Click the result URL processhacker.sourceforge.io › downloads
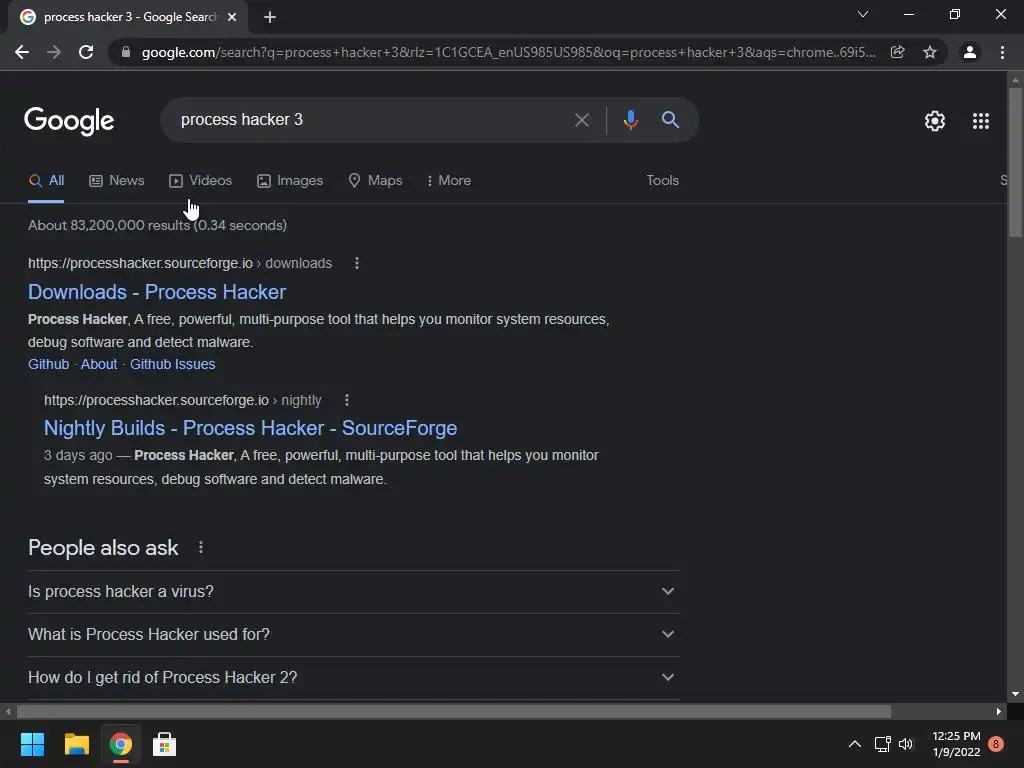 click(180, 263)
